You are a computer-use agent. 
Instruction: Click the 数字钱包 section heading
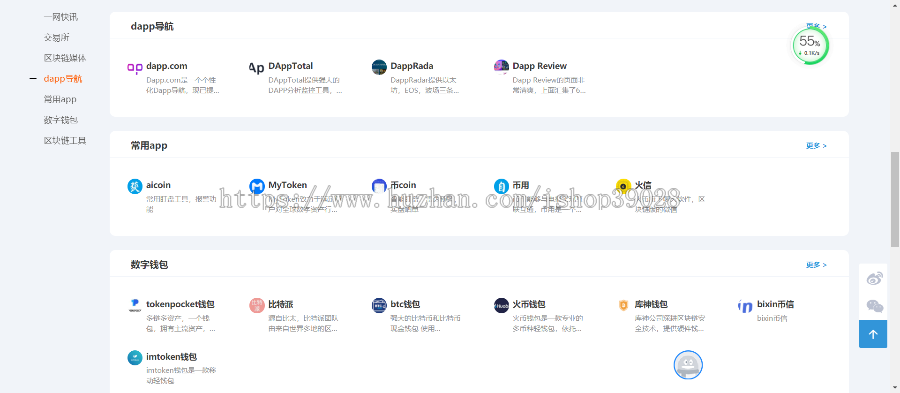click(x=149, y=265)
